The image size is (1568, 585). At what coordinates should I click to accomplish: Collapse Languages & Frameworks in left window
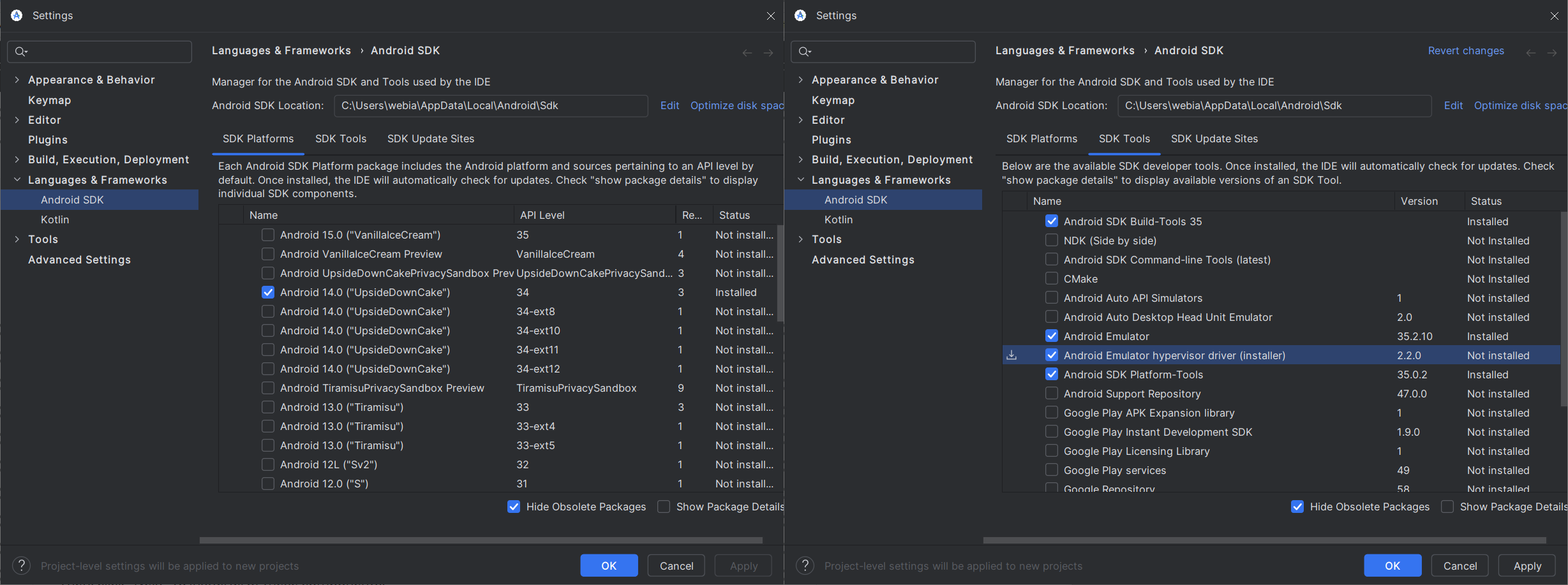pyautogui.click(x=17, y=180)
